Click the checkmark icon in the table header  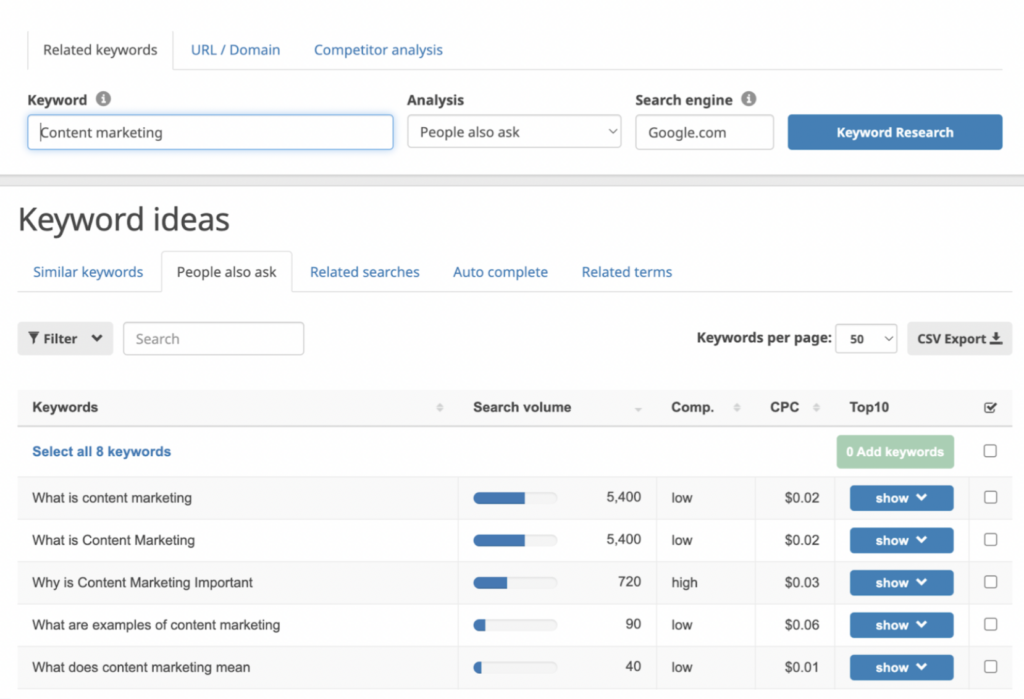[x=990, y=407]
